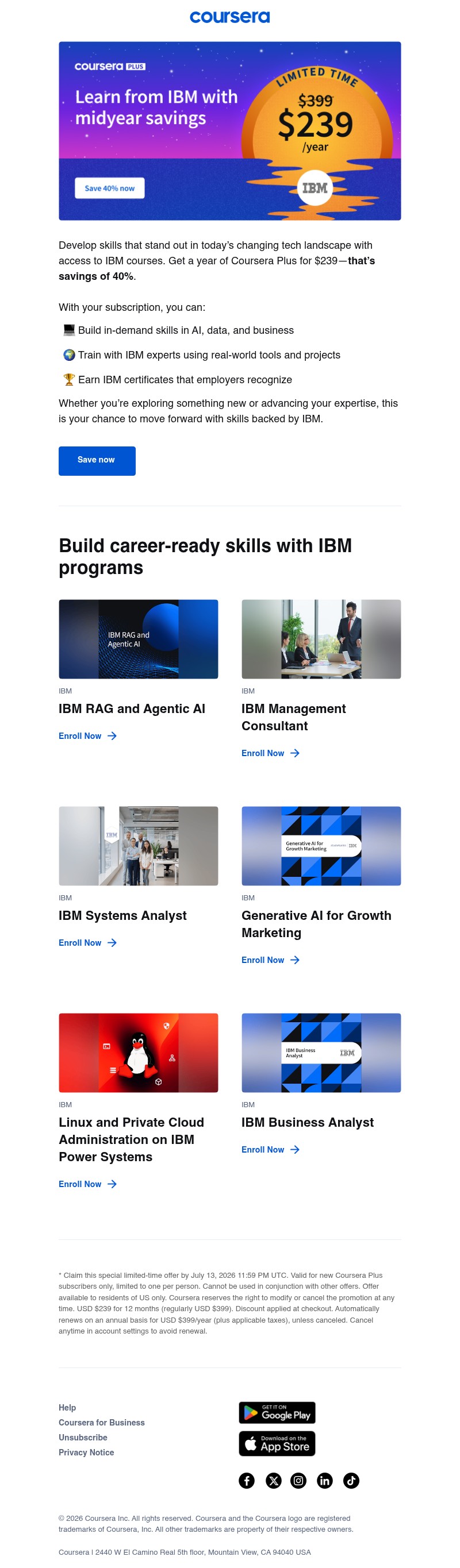Screen dimensions: 460x1568
Task: Click Enroll Now under IBM RAG and Agentic AI
Action: coord(80,736)
